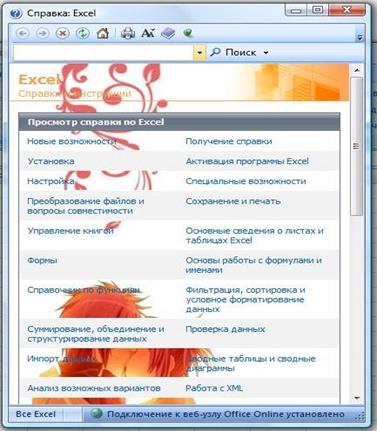The height and width of the screenshot is (431, 377).
Task: Open the Установка topic
Action: click(x=51, y=161)
